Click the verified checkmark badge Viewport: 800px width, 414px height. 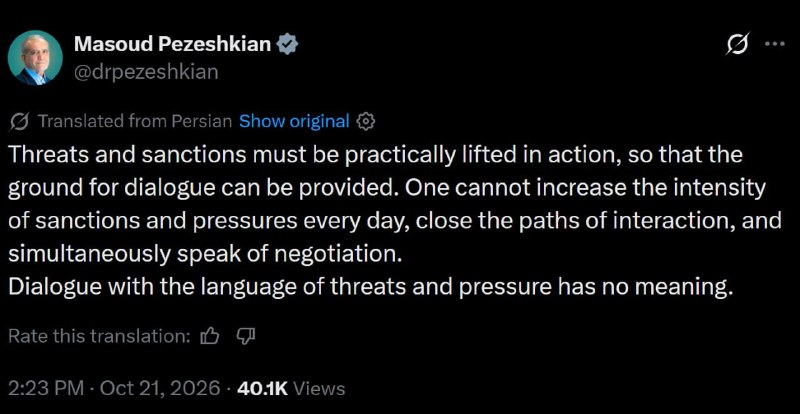[287, 45]
